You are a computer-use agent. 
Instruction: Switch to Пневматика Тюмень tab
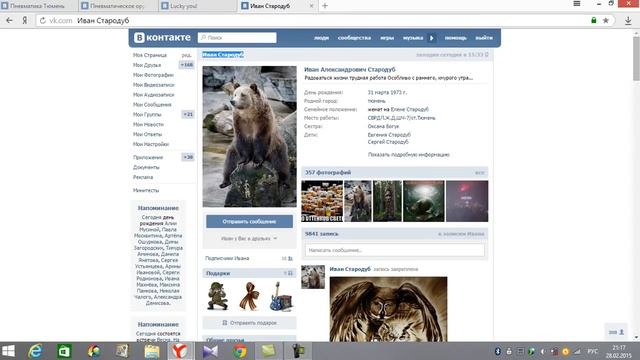(38, 6)
